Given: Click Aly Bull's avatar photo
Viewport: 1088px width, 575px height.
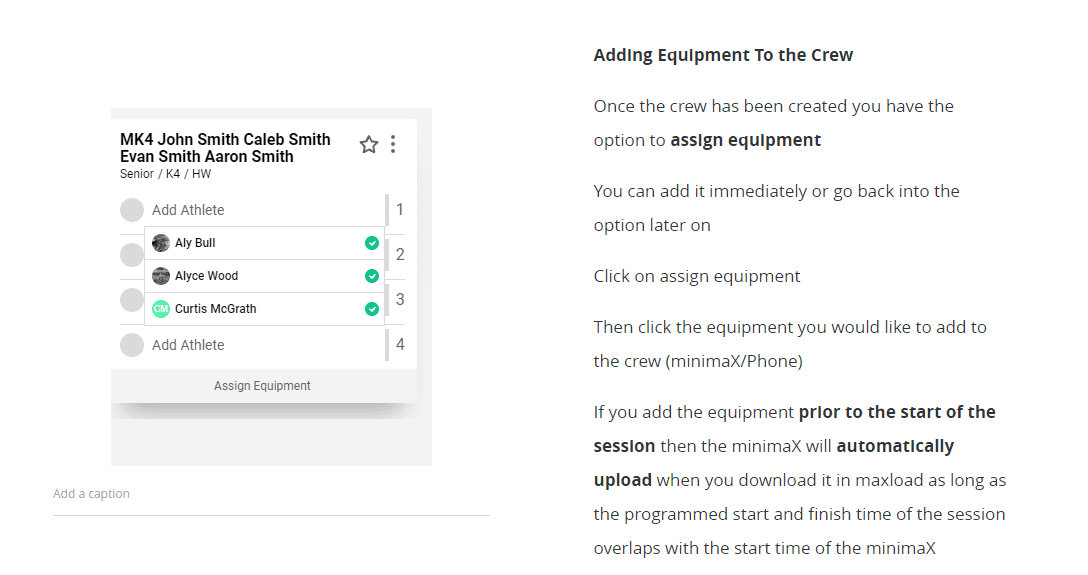Looking at the screenshot, I should [161, 243].
